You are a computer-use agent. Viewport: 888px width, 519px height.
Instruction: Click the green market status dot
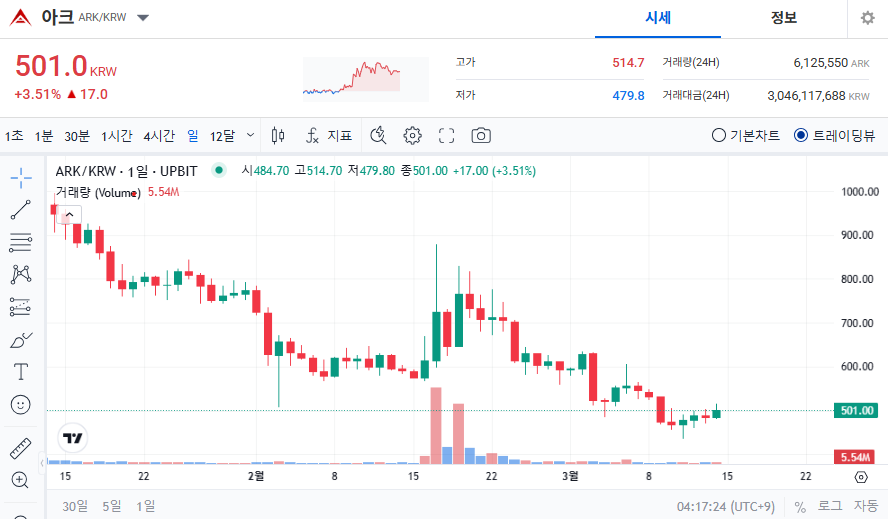[219, 170]
